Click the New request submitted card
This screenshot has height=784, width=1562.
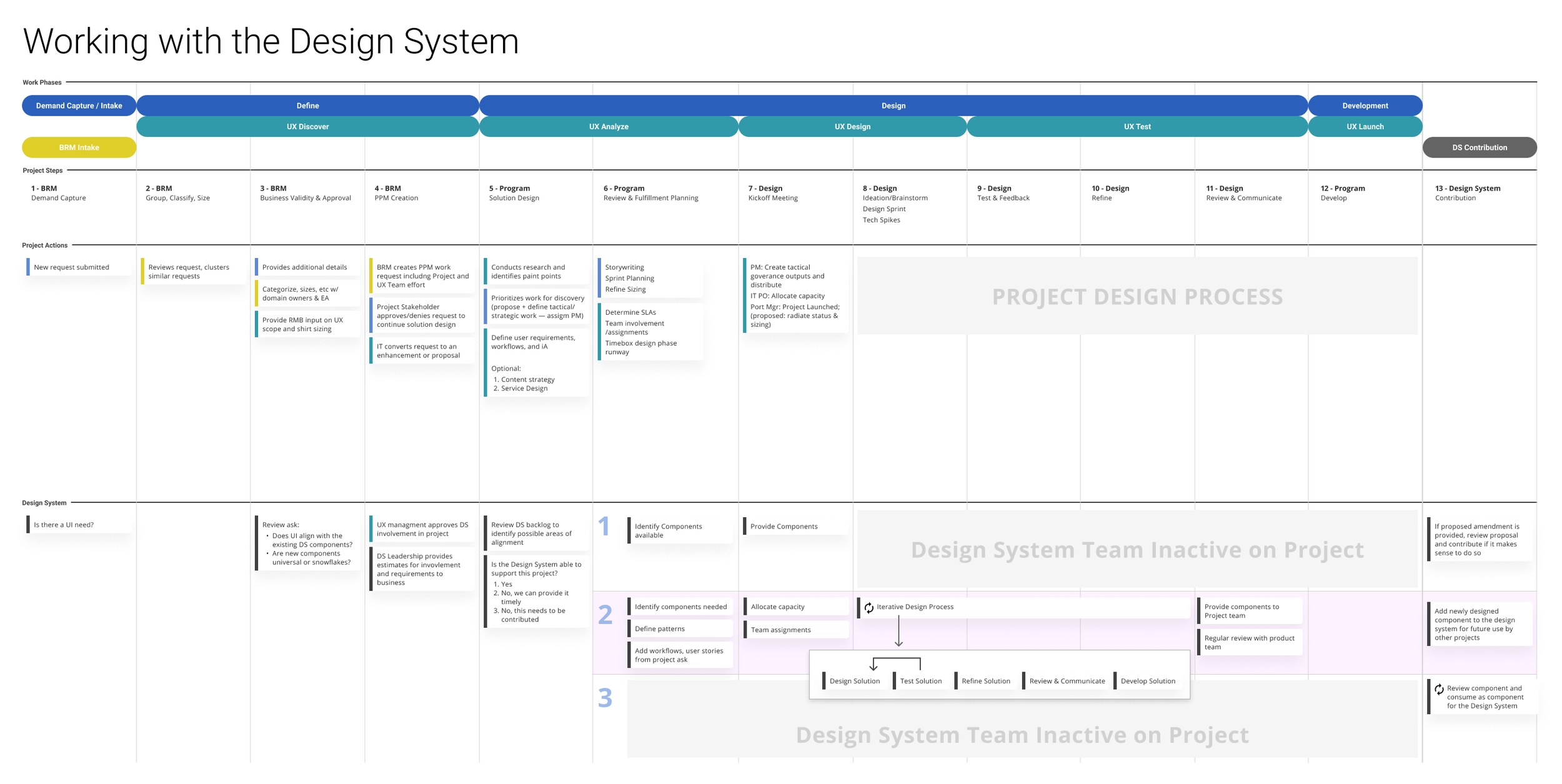coord(71,267)
